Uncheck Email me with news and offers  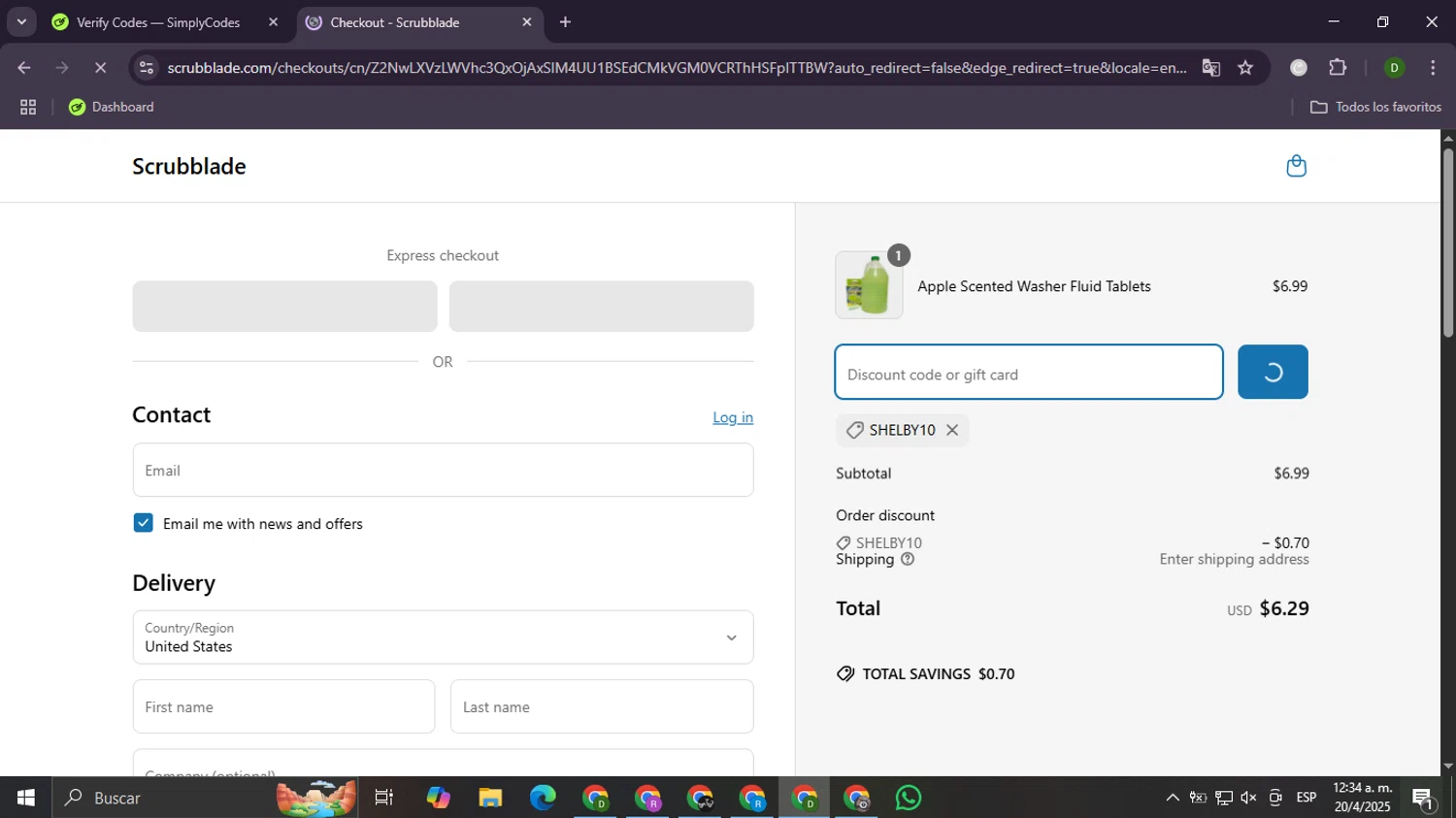click(x=143, y=523)
